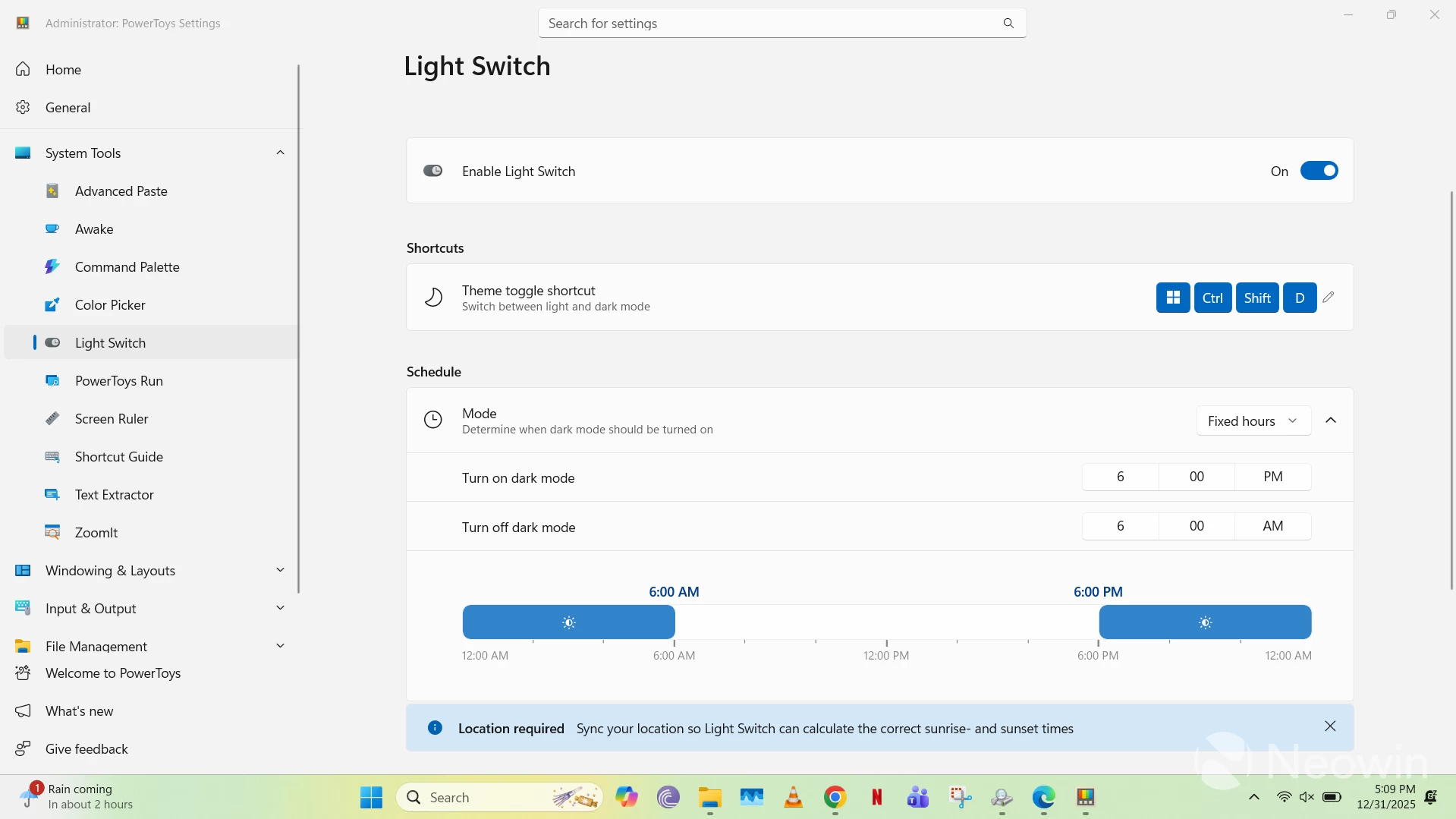
Task: Collapse the System Tools section
Action: (280, 153)
